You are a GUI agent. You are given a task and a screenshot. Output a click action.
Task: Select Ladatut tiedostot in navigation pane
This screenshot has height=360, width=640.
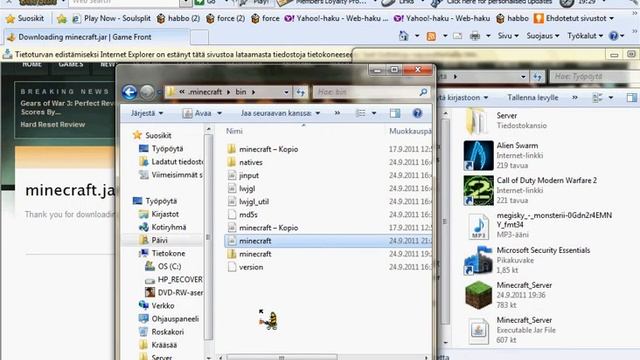(x=171, y=162)
